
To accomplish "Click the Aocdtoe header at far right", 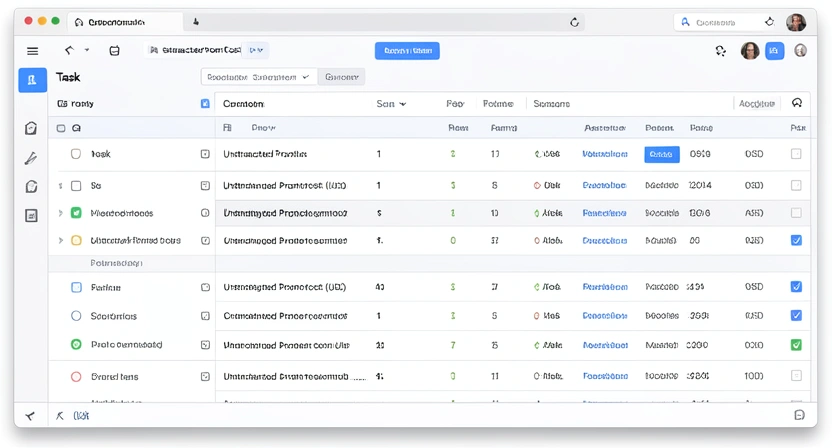I will [757, 104].
